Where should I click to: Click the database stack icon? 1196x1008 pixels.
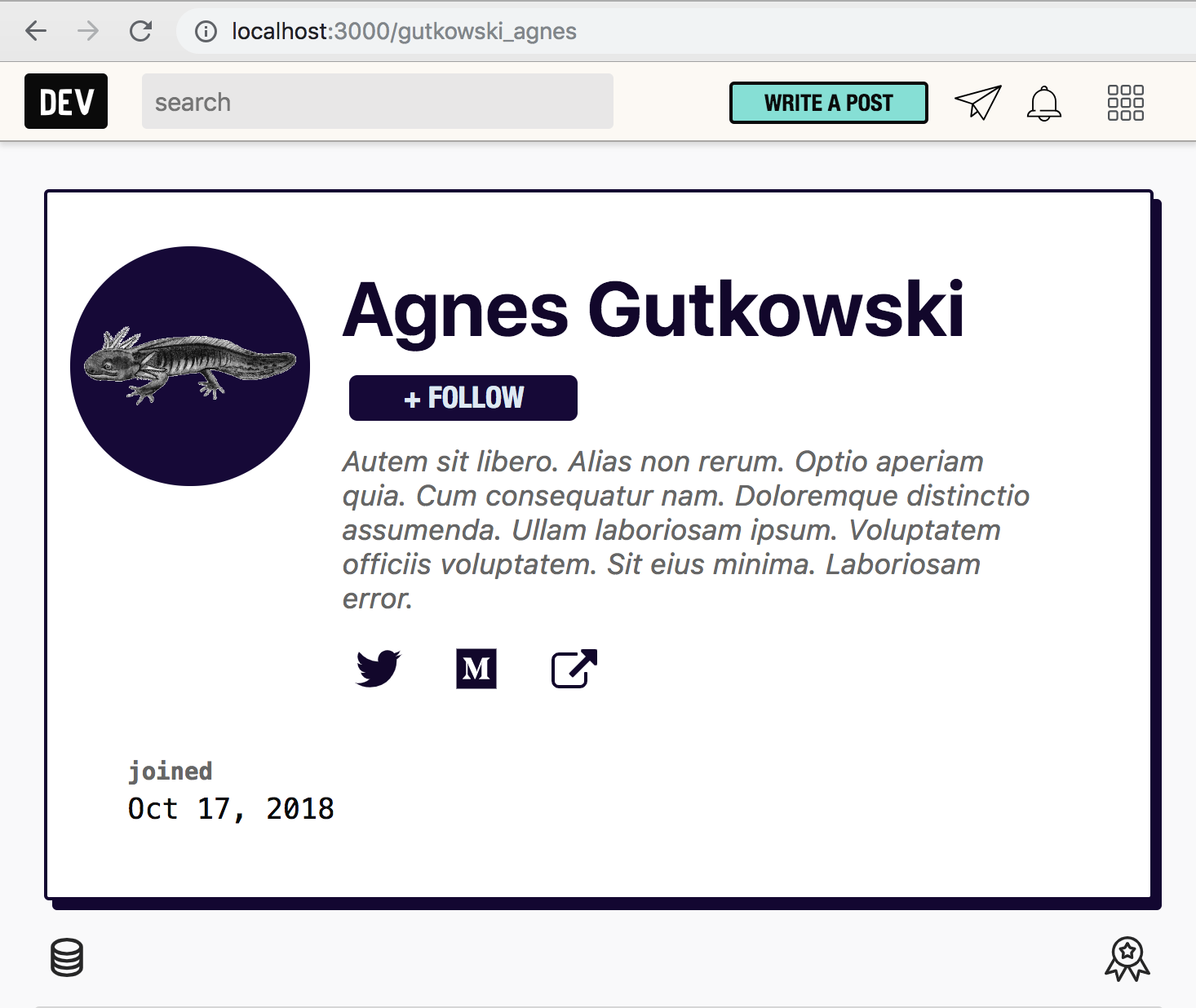click(x=67, y=957)
